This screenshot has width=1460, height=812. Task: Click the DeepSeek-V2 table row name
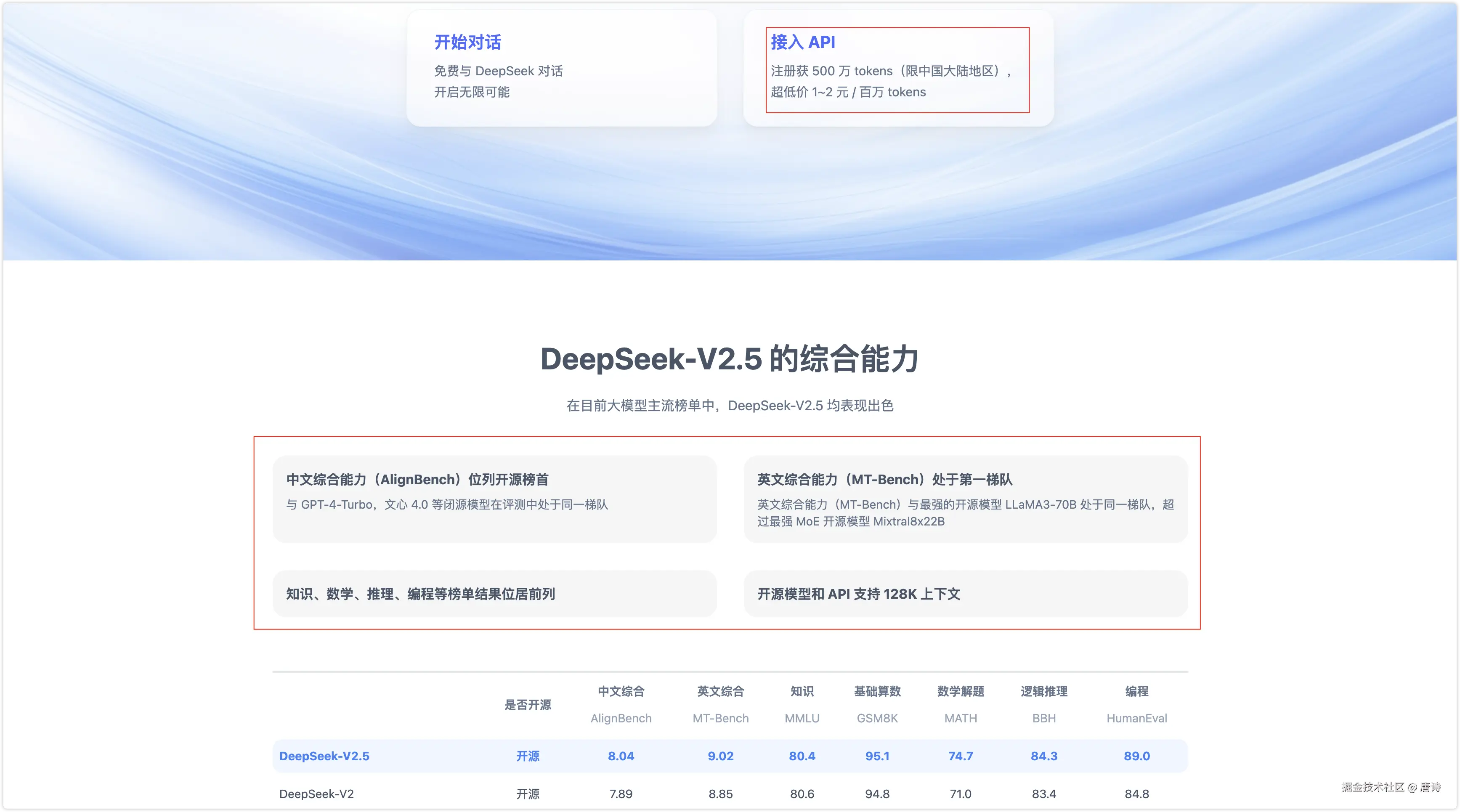pos(316,794)
